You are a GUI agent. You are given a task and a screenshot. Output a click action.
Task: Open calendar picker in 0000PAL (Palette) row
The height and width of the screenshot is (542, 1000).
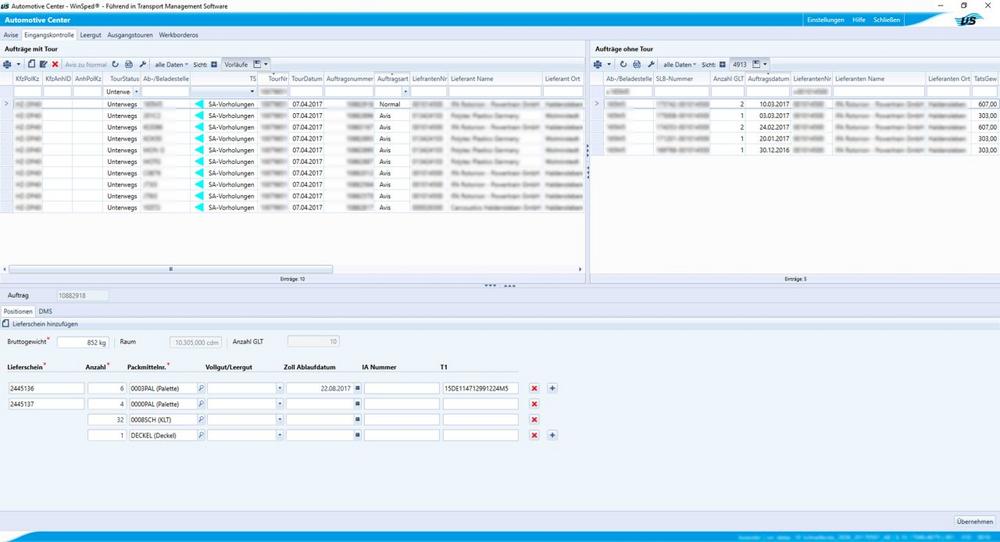click(x=358, y=404)
